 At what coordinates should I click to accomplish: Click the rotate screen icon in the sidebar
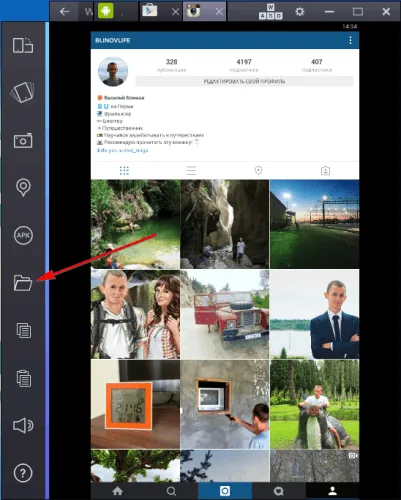23,45
